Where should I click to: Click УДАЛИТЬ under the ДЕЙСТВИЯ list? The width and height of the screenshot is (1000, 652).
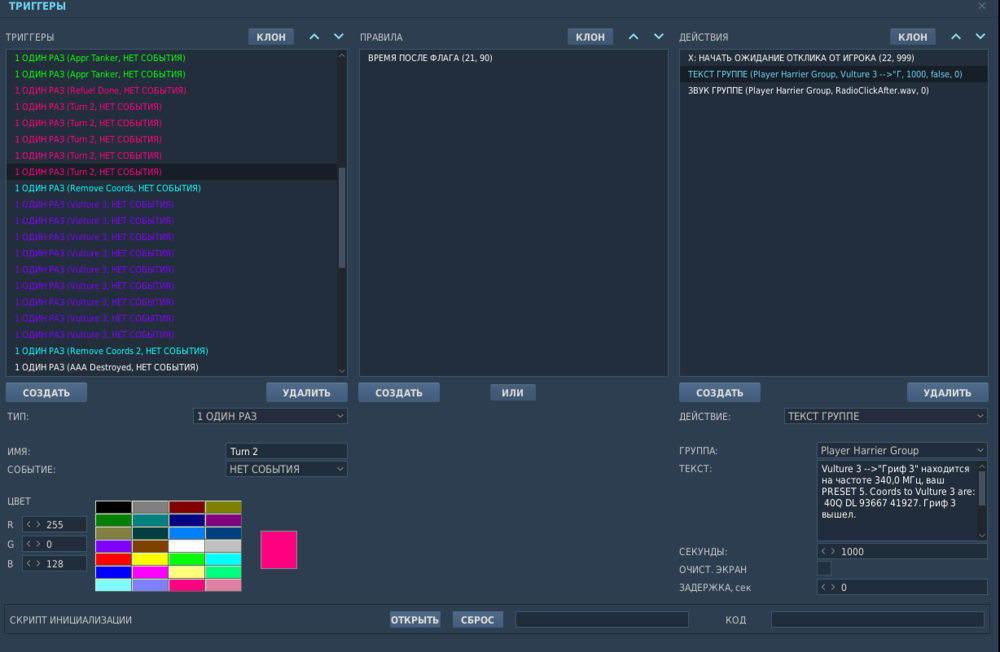tap(947, 392)
